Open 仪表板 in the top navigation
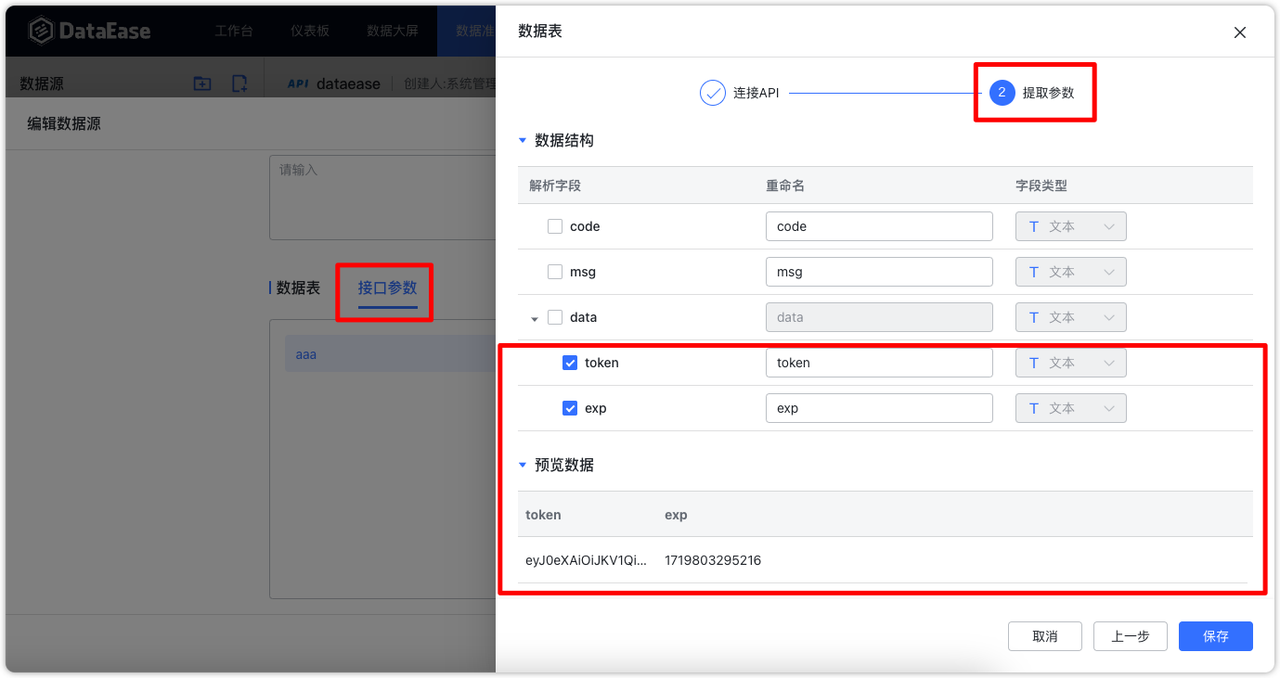The width and height of the screenshot is (1280, 678). pyautogui.click(x=310, y=31)
